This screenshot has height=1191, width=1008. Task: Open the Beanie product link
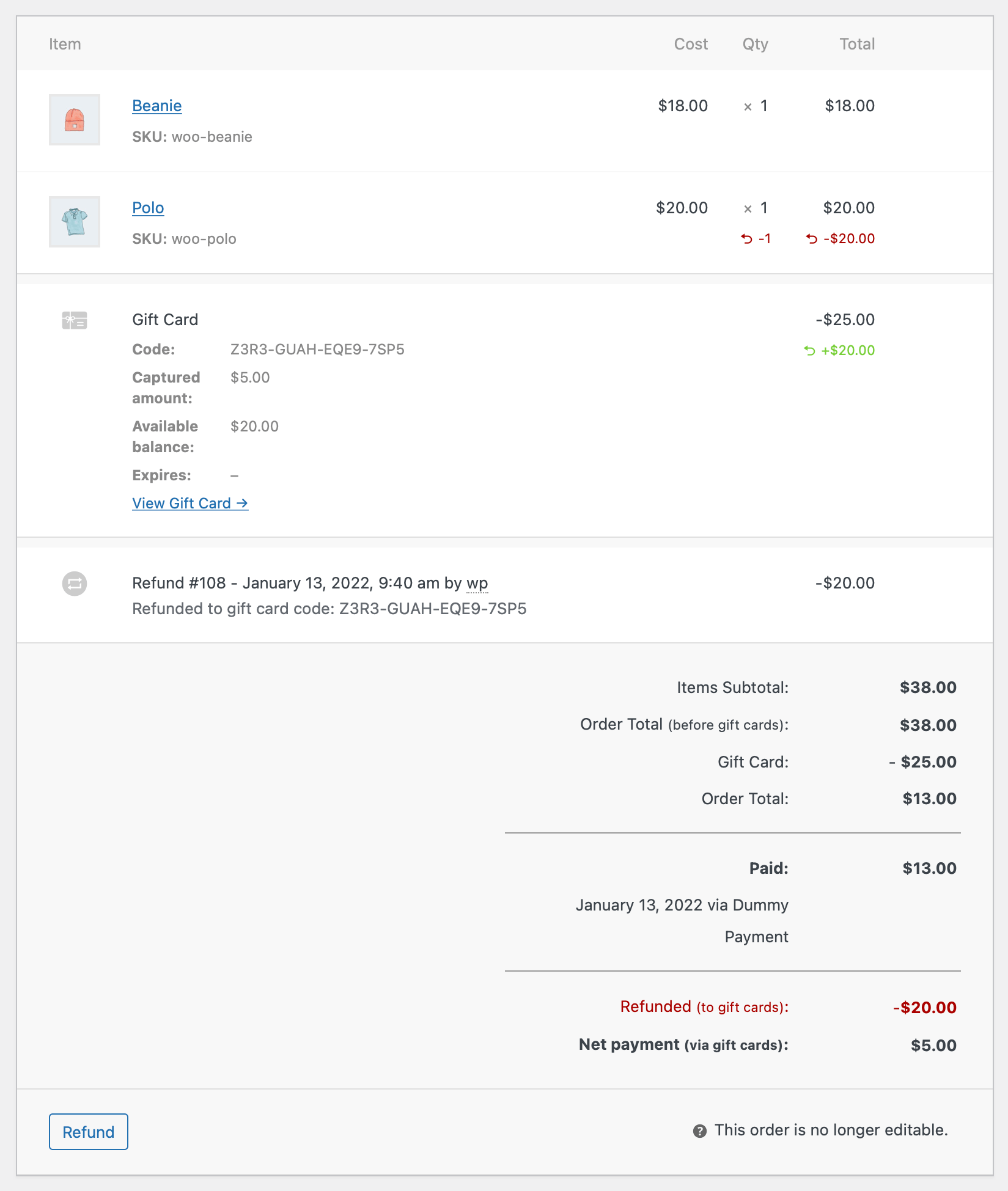point(156,106)
